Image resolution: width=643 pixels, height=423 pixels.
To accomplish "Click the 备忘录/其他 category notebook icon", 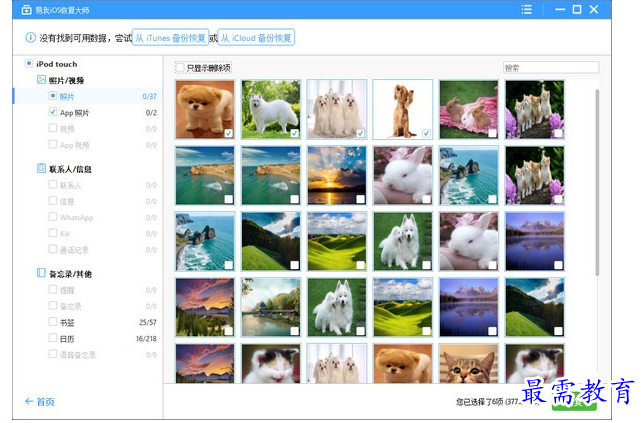I will point(41,273).
